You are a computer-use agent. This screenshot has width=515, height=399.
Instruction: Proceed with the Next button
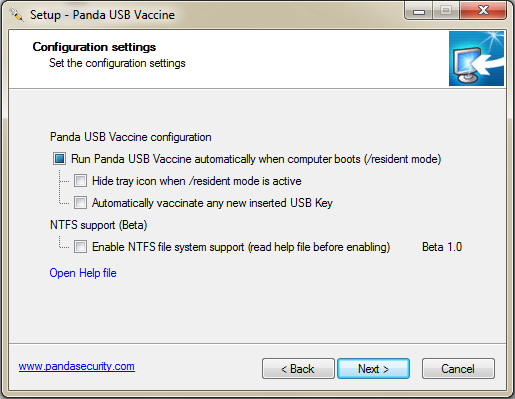(373, 369)
